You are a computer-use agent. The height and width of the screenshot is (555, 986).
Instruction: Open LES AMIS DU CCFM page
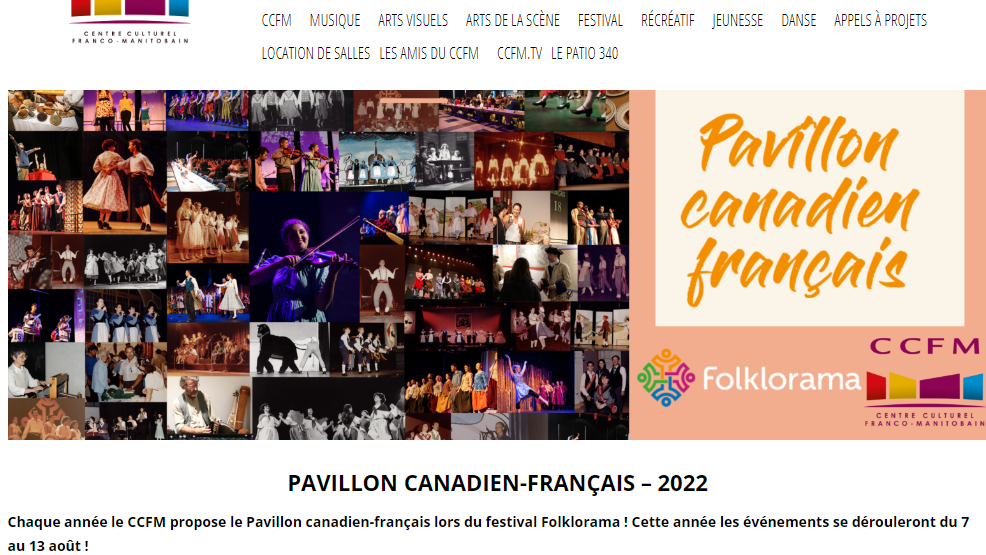coord(429,53)
